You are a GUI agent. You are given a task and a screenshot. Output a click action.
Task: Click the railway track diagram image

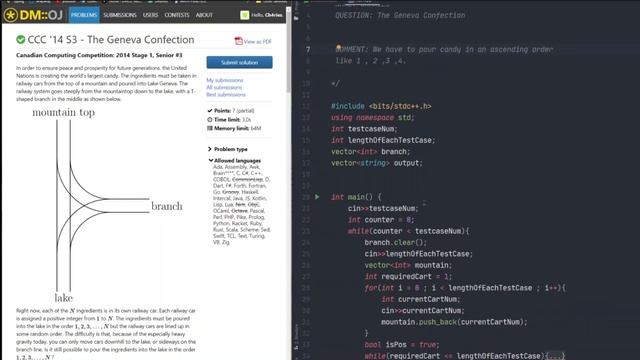click(107, 205)
